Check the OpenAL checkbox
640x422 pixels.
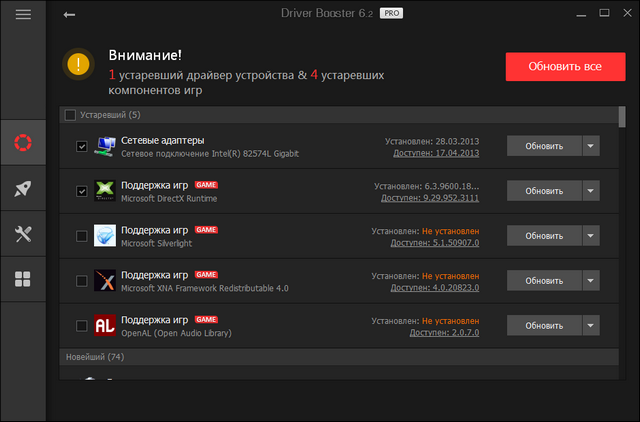(x=82, y=326)
